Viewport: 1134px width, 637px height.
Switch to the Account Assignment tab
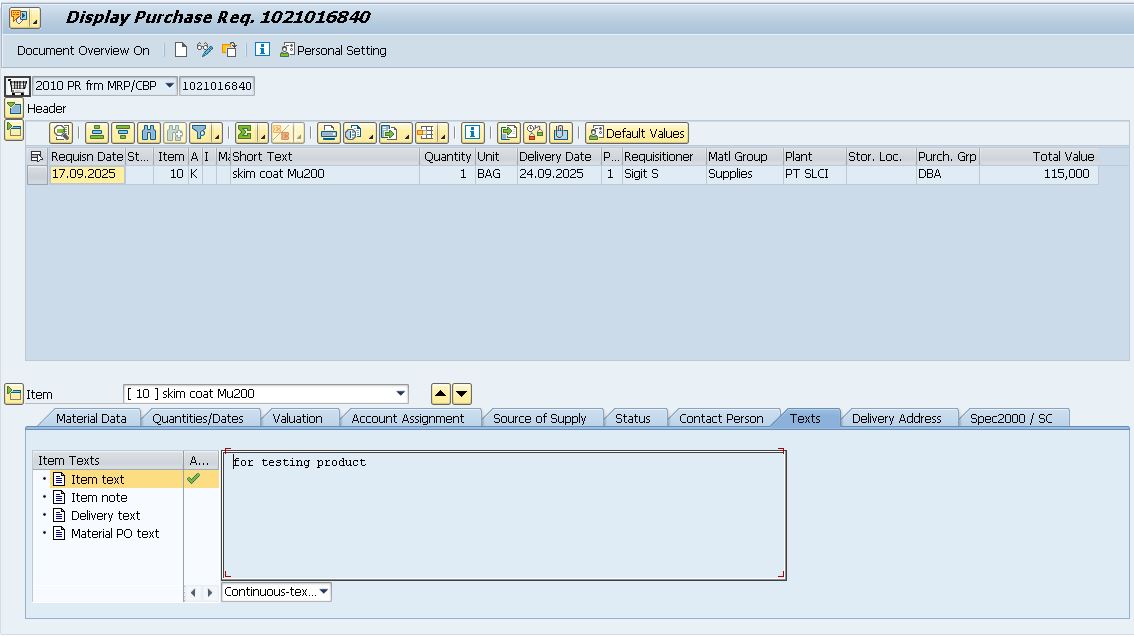pos(407,418)
